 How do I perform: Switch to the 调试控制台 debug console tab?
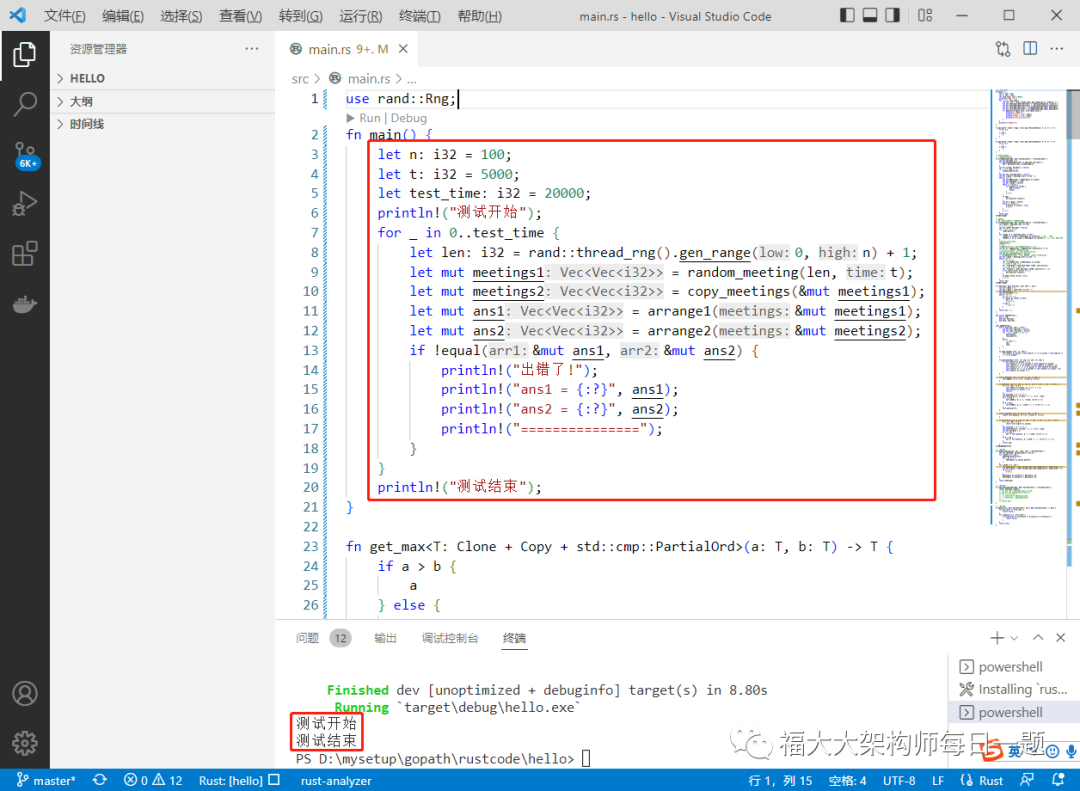point(450,638)
